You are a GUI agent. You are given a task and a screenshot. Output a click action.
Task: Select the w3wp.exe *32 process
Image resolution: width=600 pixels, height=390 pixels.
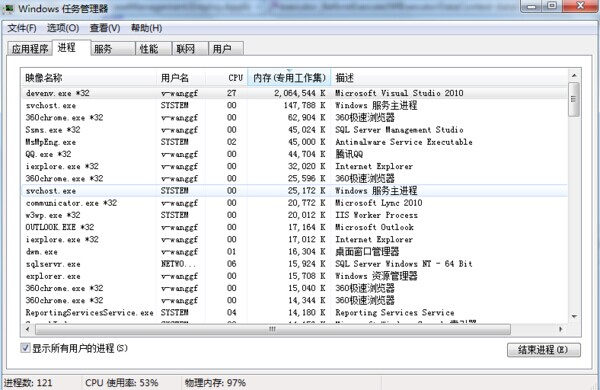[x=295, y=215]
